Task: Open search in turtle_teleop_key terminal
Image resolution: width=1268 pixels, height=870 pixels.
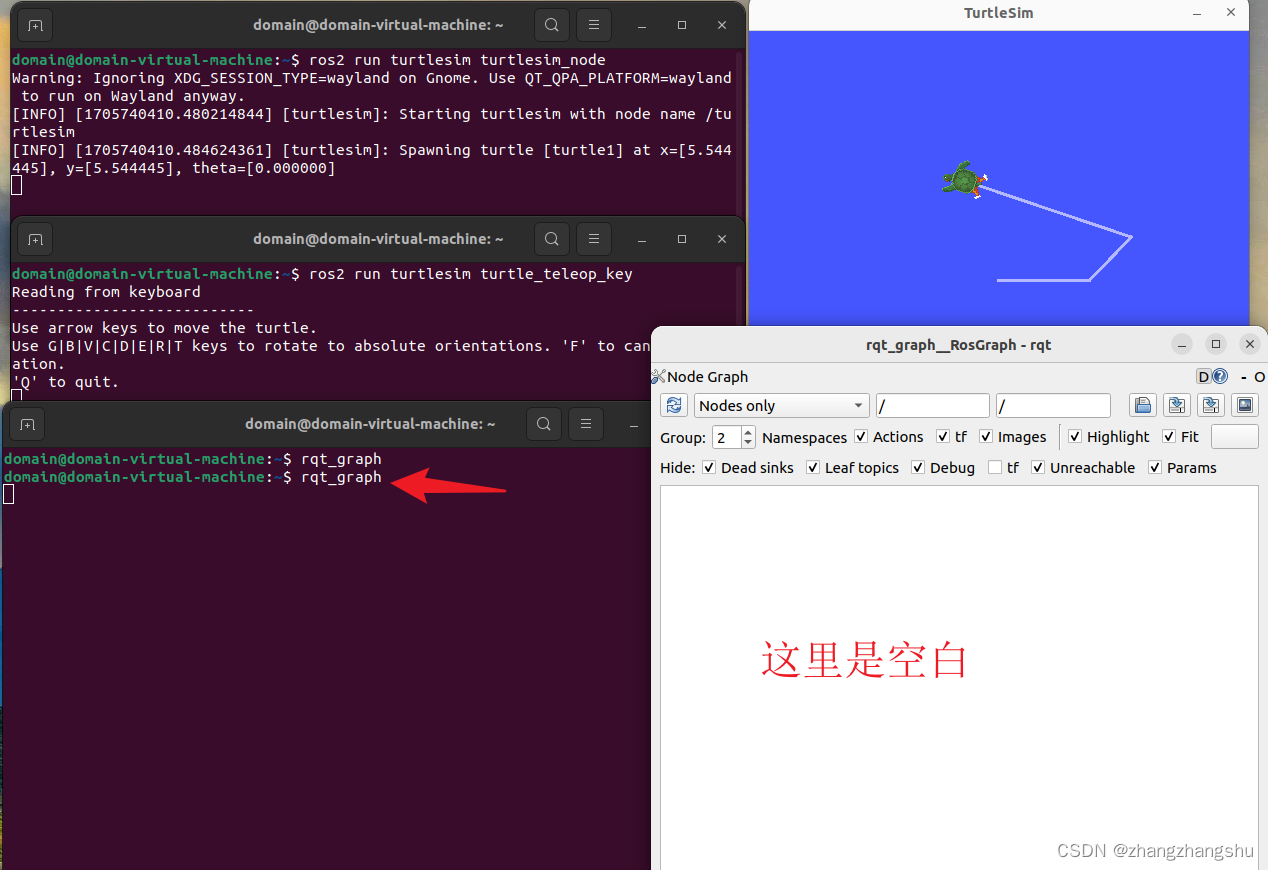Action: click(552, 239)
